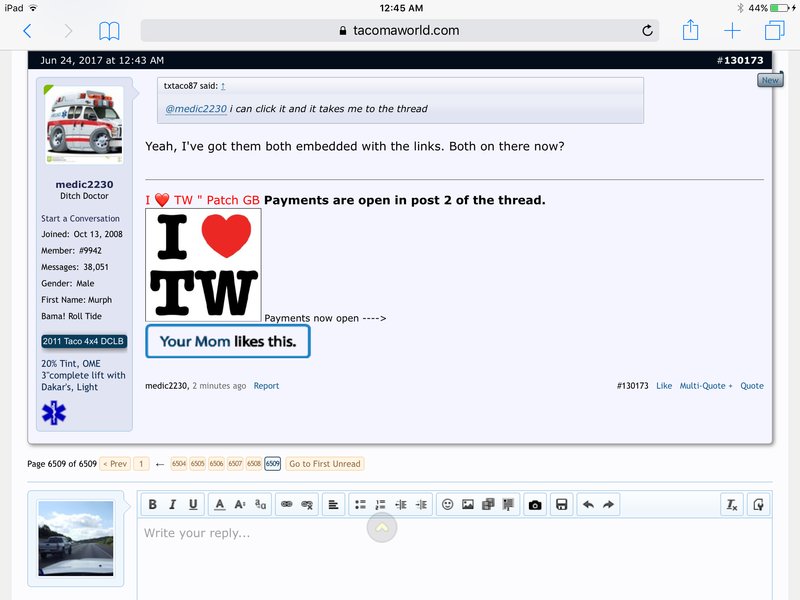The image size is (800, 600).
Task: Open medic2230 profile username link
Action: pyautogui.click(x=84, y=184)
